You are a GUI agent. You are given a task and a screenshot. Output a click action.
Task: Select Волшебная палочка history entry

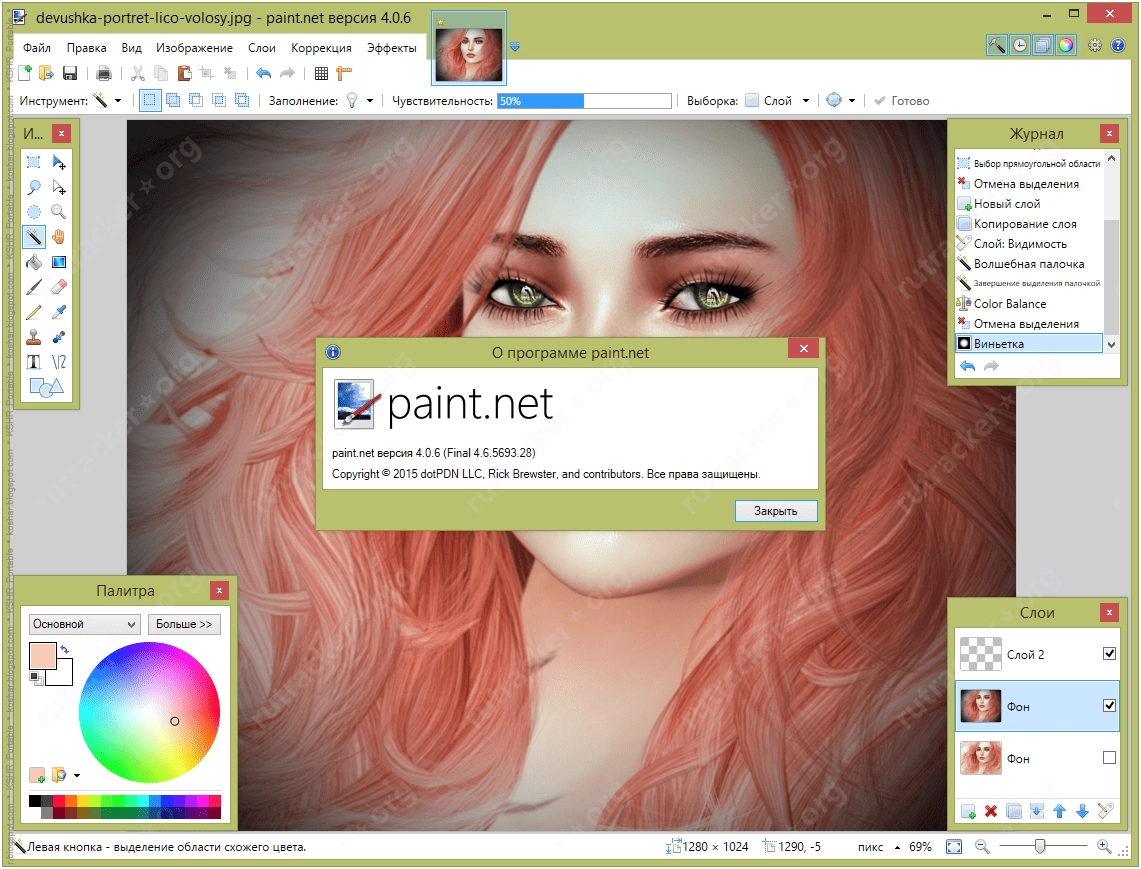(x=1029, y=263)
